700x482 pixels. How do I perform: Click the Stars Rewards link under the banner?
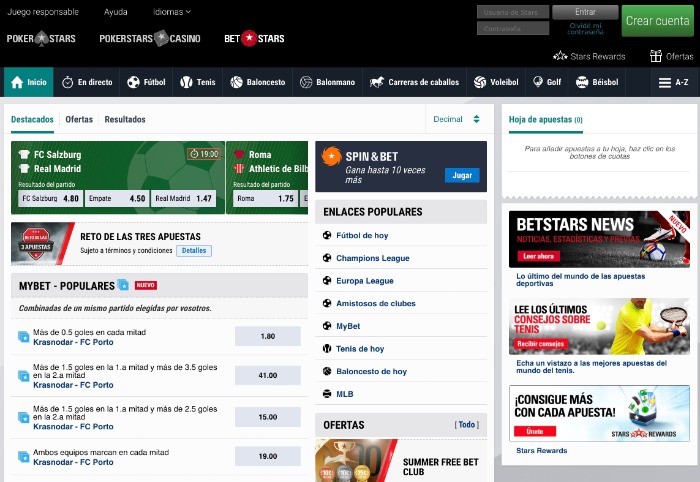pos(542,451)
